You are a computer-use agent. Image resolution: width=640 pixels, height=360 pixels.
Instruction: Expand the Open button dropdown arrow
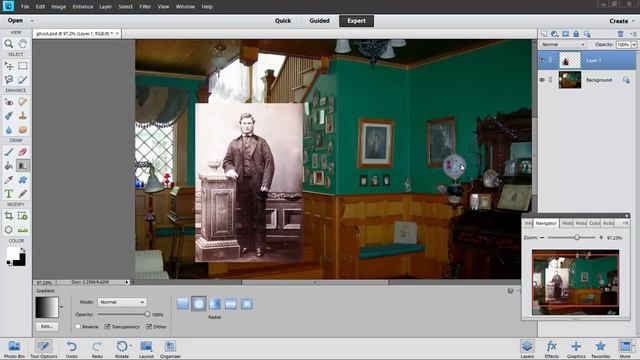pos(32,20)
